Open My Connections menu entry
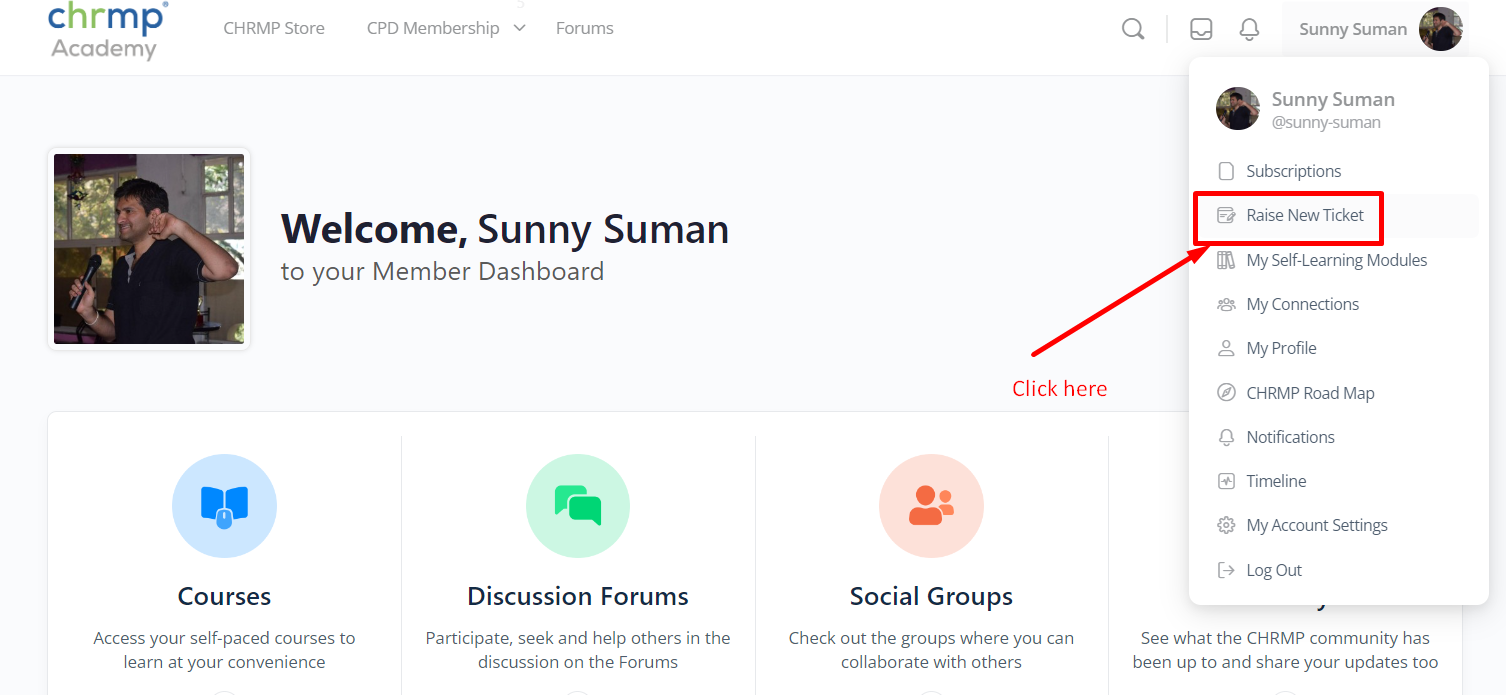 pos(1303,304)
